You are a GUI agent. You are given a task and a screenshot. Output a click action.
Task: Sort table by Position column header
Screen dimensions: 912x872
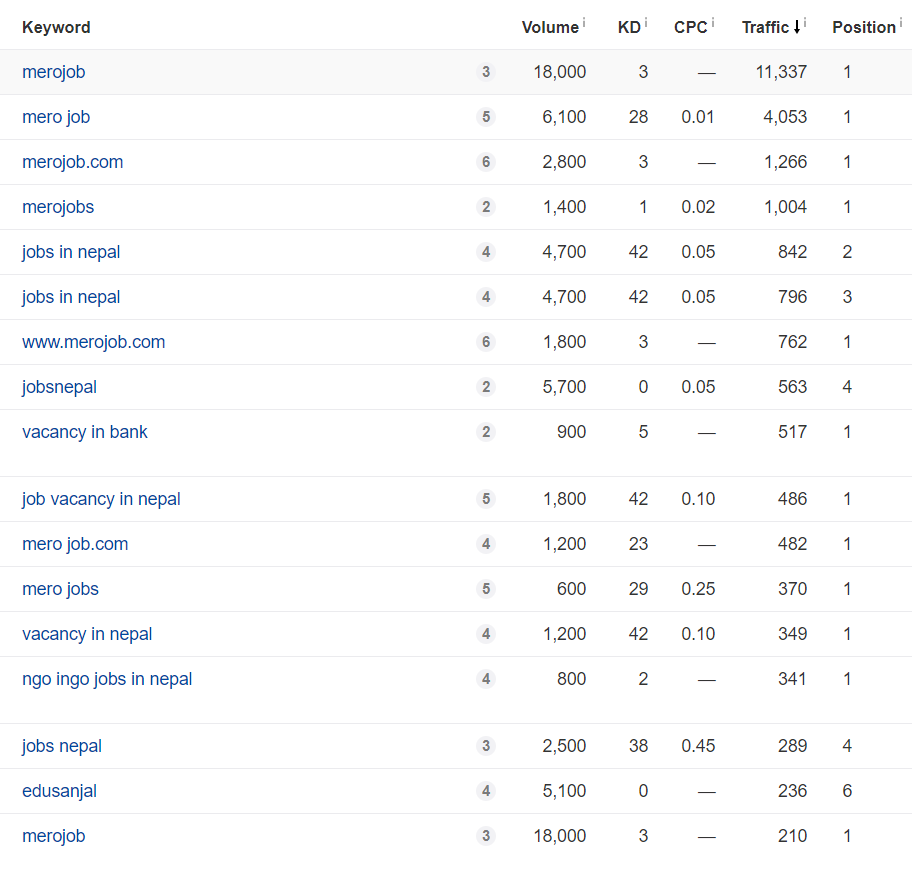(x=863, y=27)
